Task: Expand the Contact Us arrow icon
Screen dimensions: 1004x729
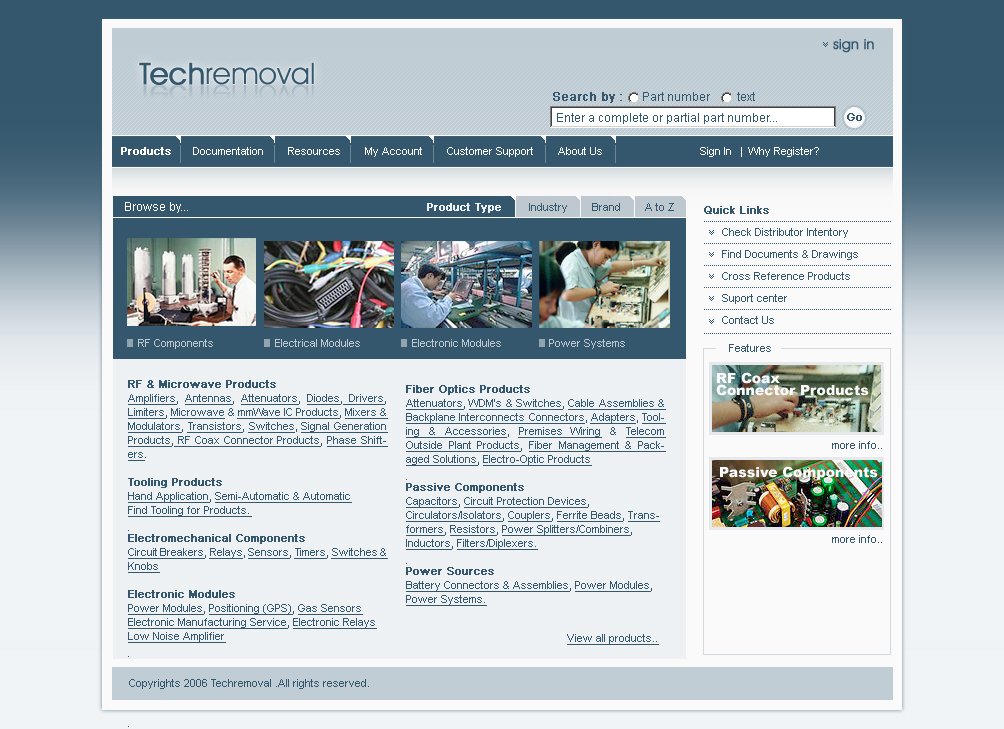Action: [711, 321]
